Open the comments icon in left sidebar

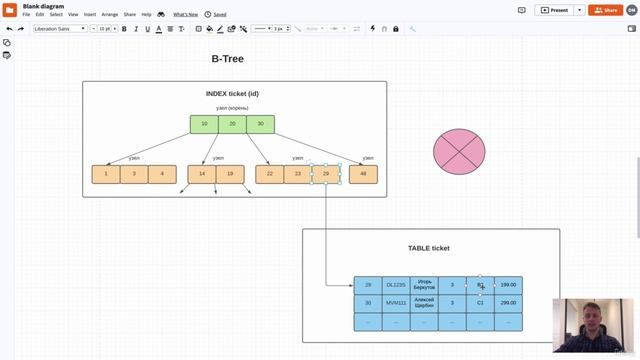7,56
